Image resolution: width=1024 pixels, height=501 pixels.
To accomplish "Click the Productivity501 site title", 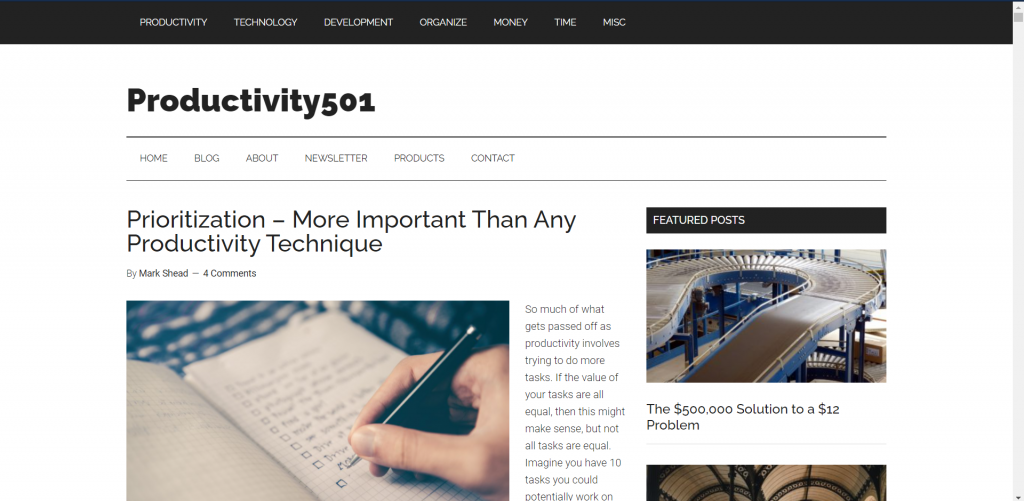I will (251, 101).
